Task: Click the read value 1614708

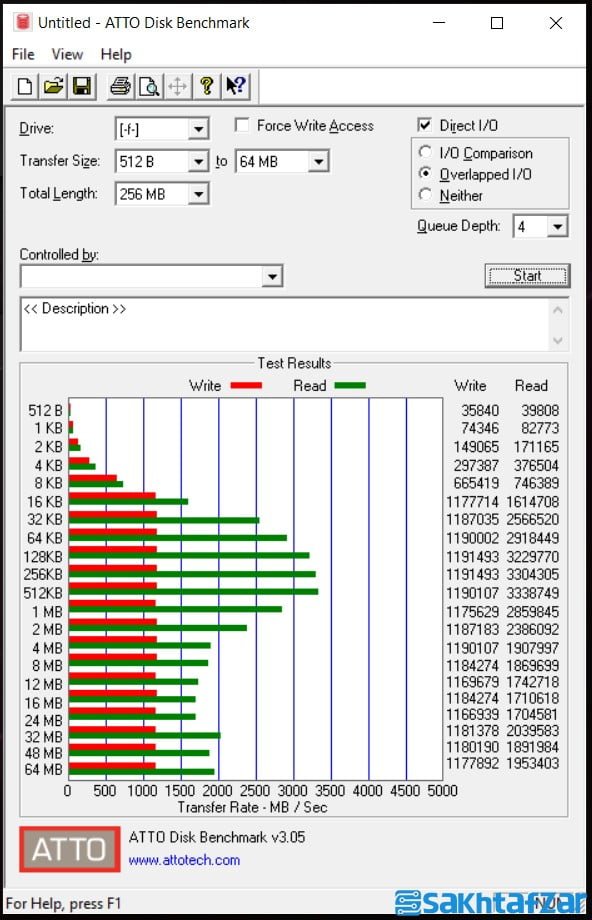Action: click(533, 502)
